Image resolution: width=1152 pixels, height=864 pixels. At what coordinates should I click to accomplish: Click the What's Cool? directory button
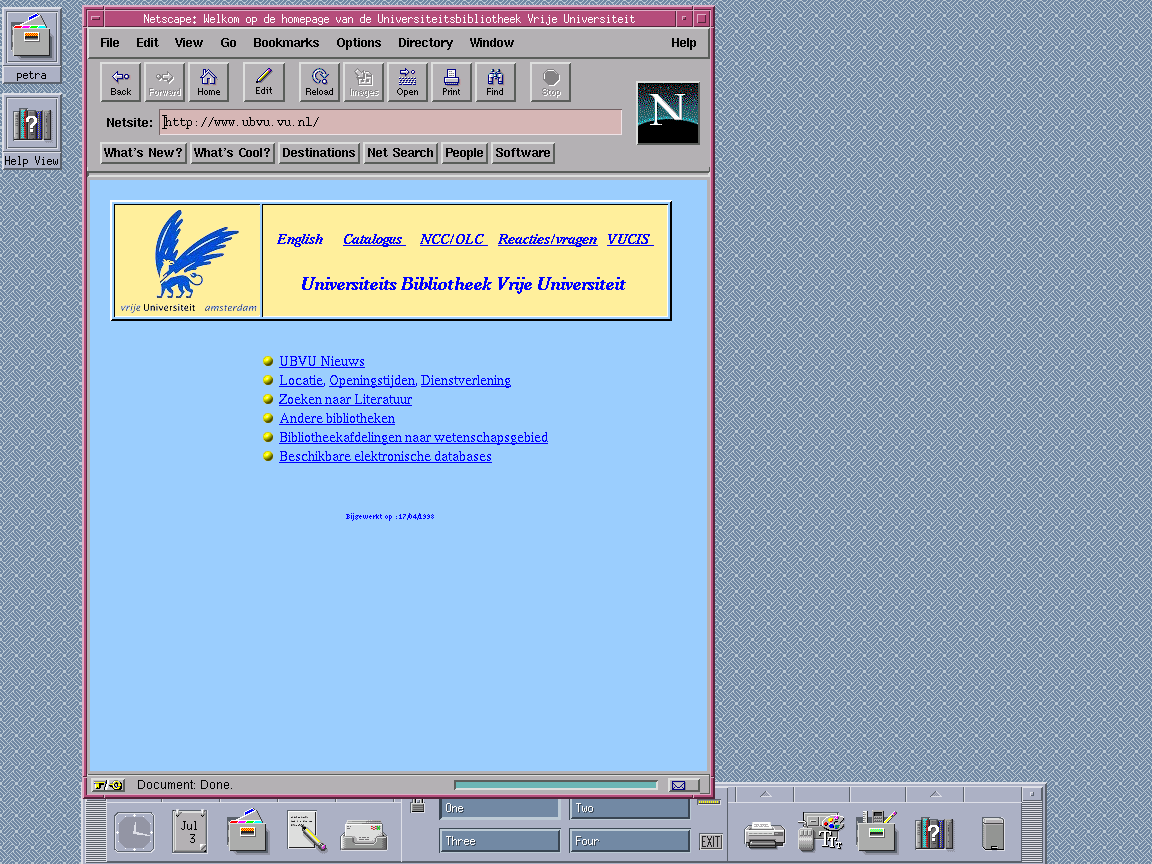click(232, 153)
